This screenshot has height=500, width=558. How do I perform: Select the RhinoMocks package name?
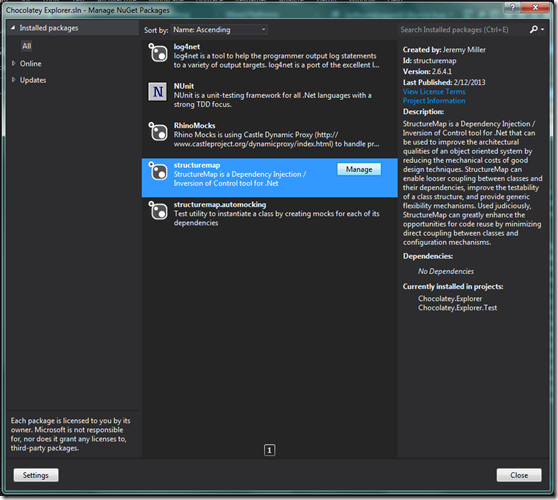pos(195,126)
